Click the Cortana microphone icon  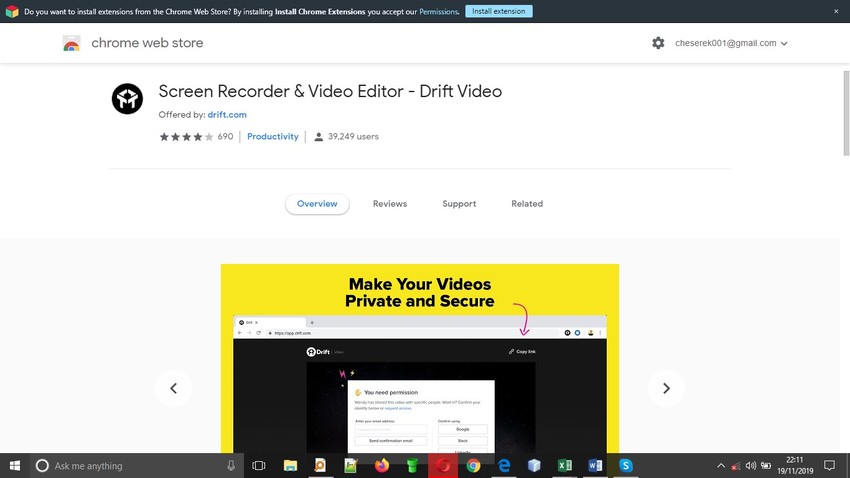pos(231,466)
